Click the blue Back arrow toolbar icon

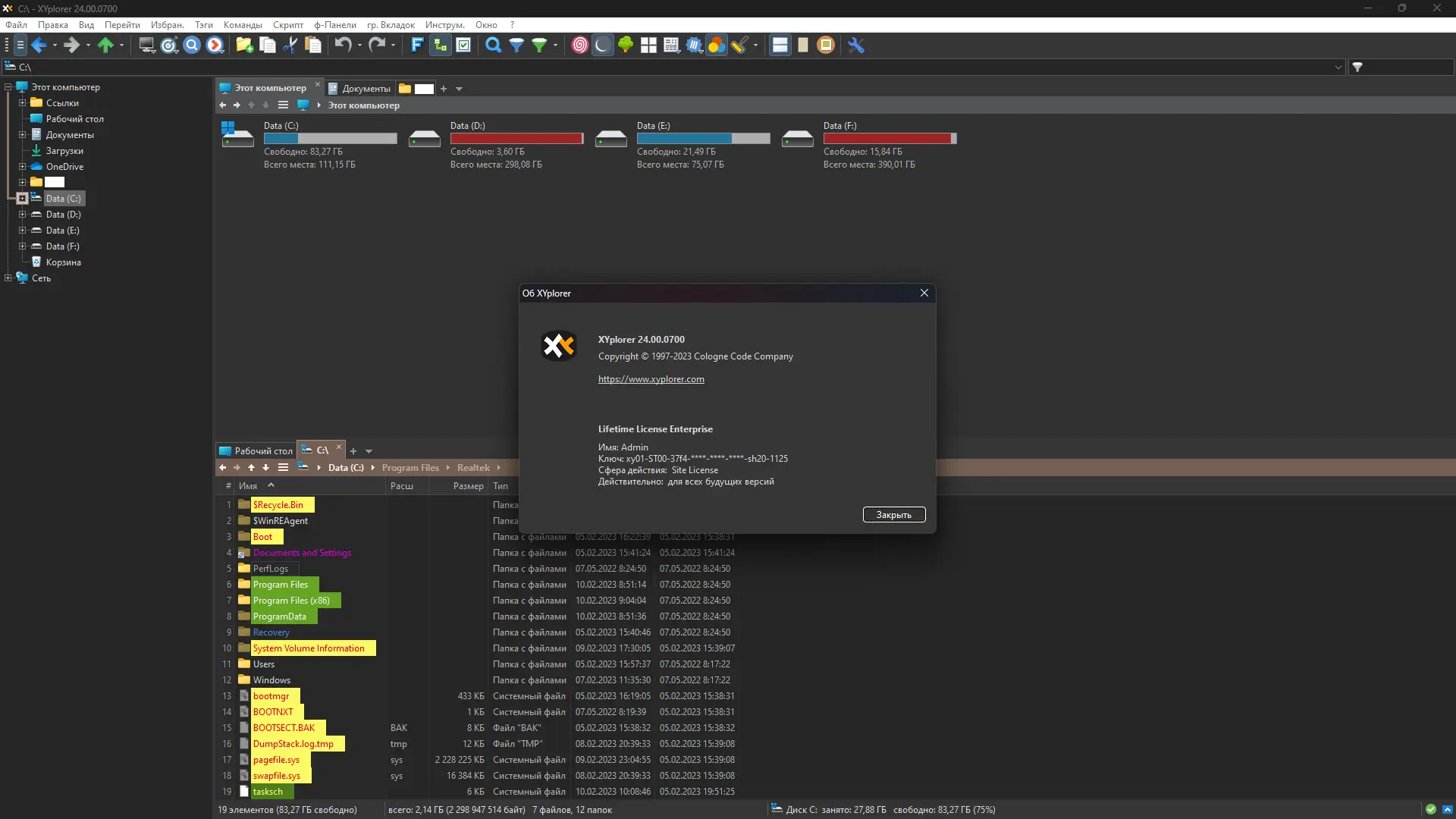click(x=39, y=45)
